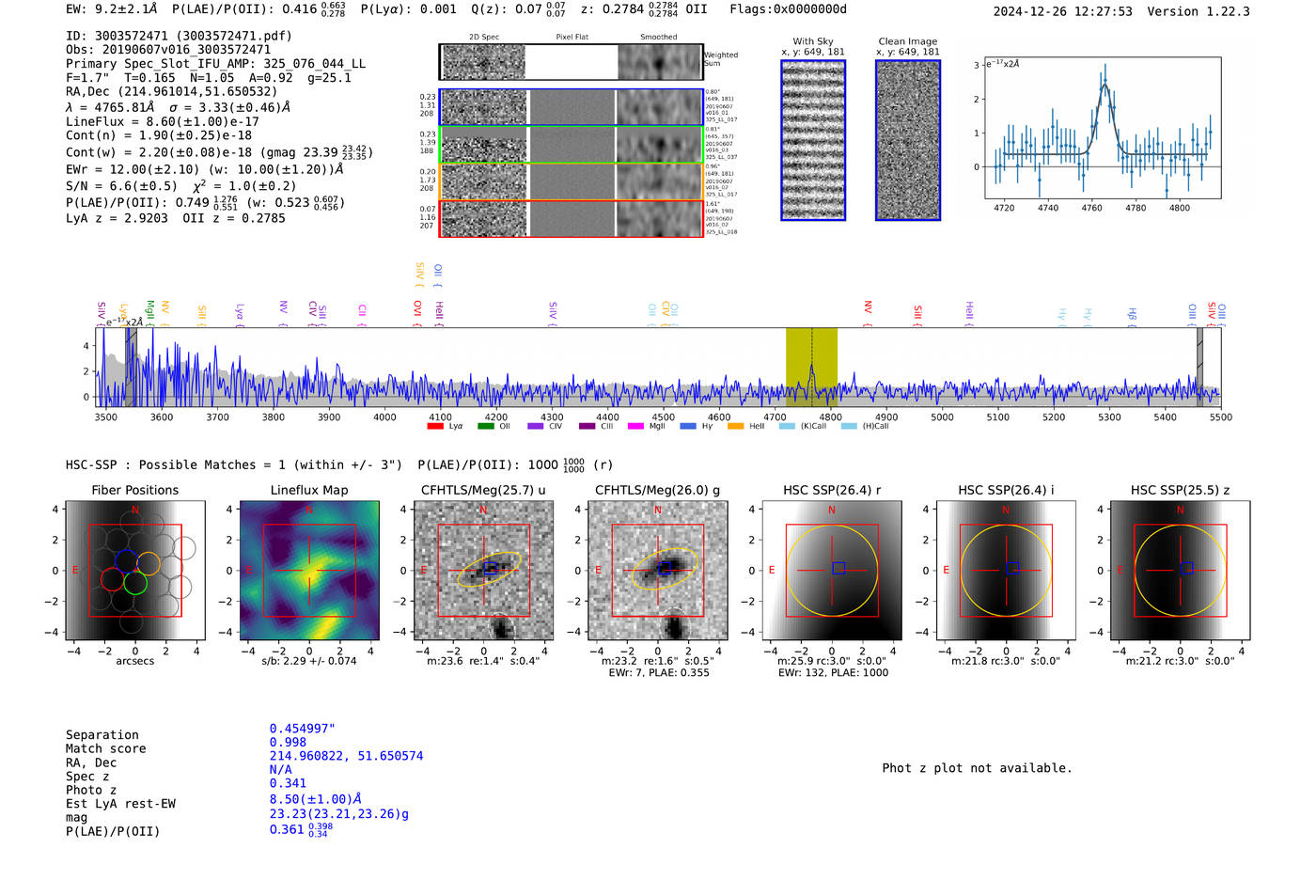Image resolution: width=1316 pixels, height=896 pixels.
Task: Click the Separation value 0.454997"
Action: [x=303, y=729]
